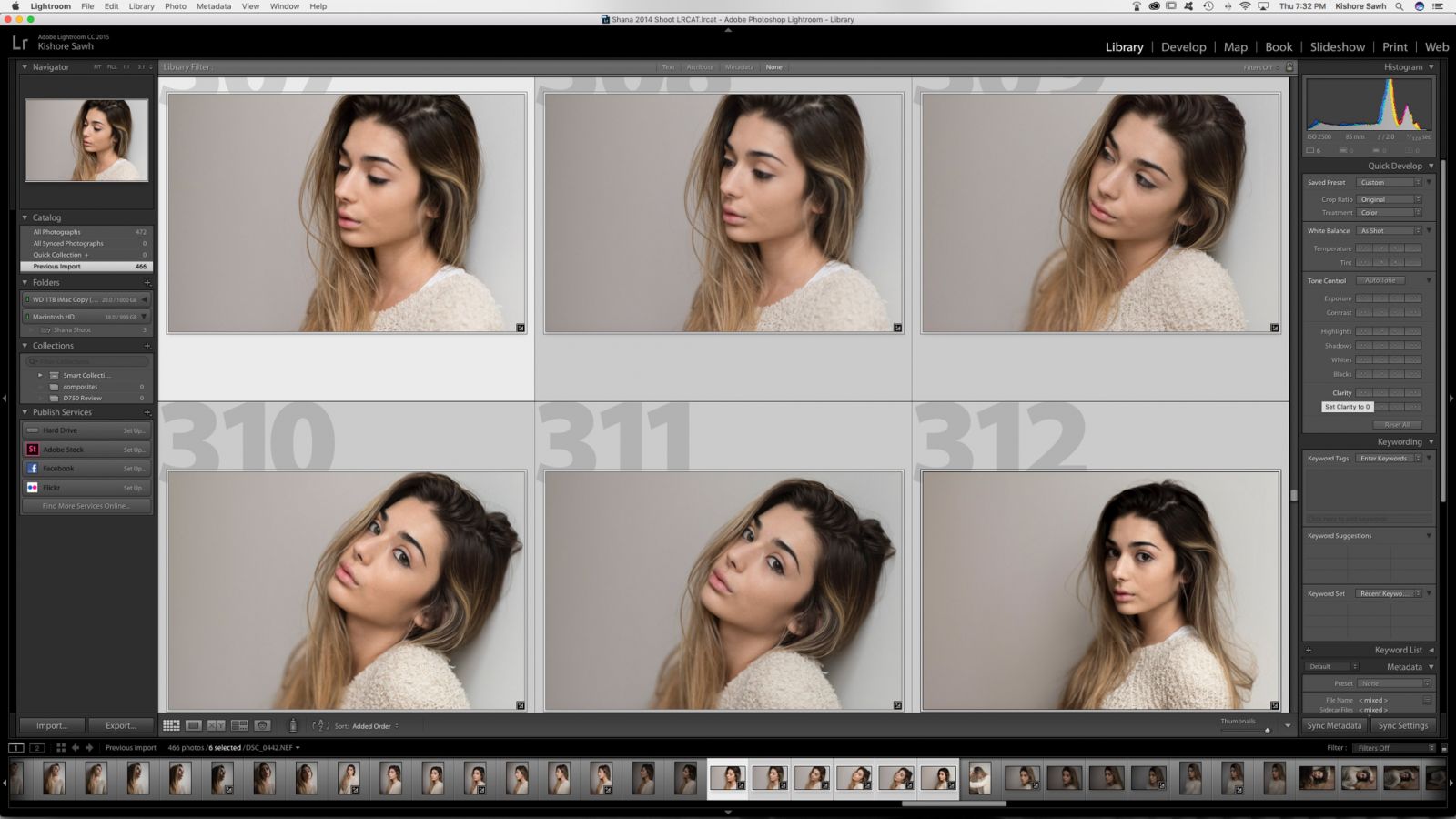This screenshot has width=1456, height=819.
Task: Set Navigator zoom to FILL
Action: click(x=112, y=67)
